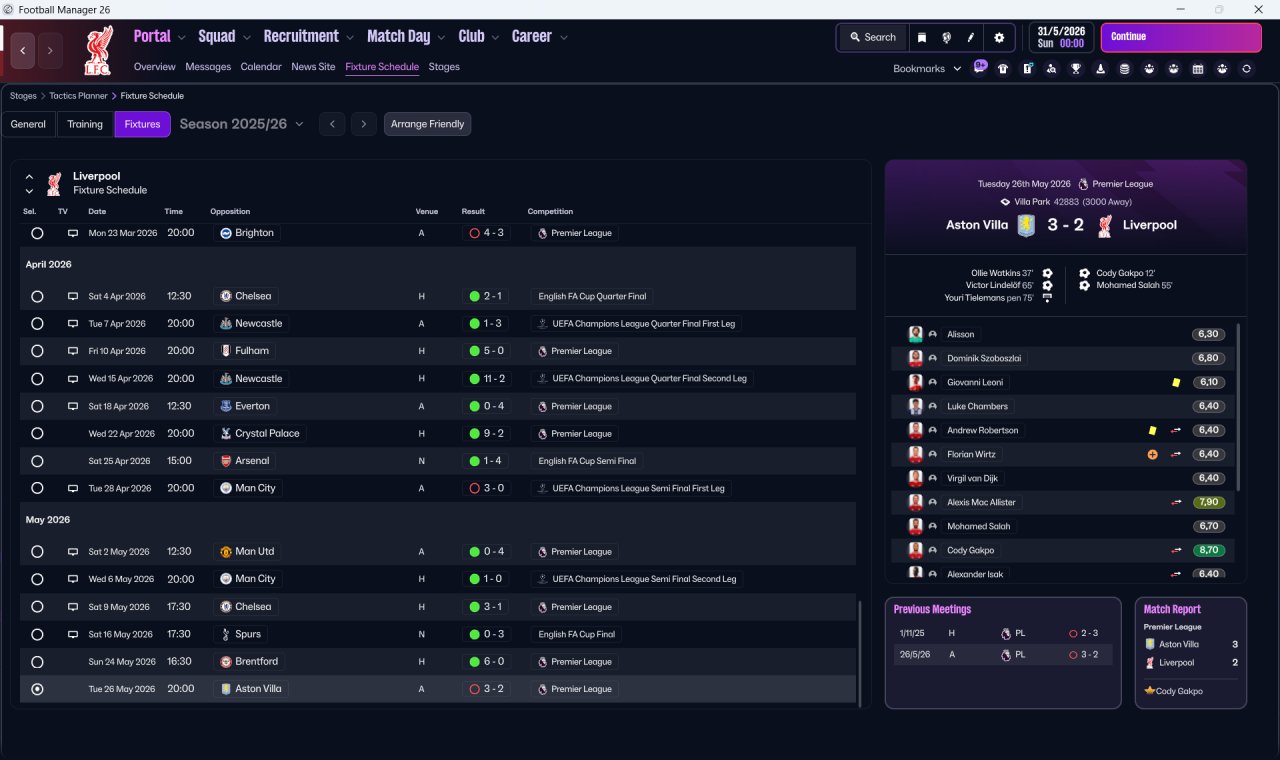
Task: Open the bookmark icon next to Search
Action: [x=922, y=38]
